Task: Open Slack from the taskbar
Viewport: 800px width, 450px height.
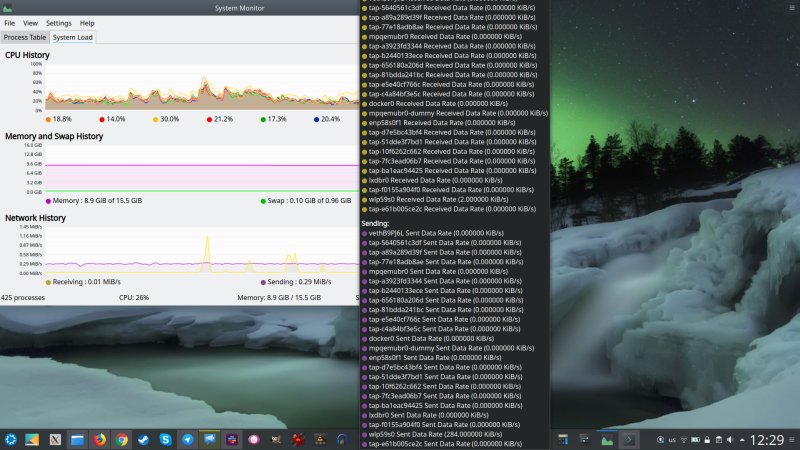Action: click(232, 439)
